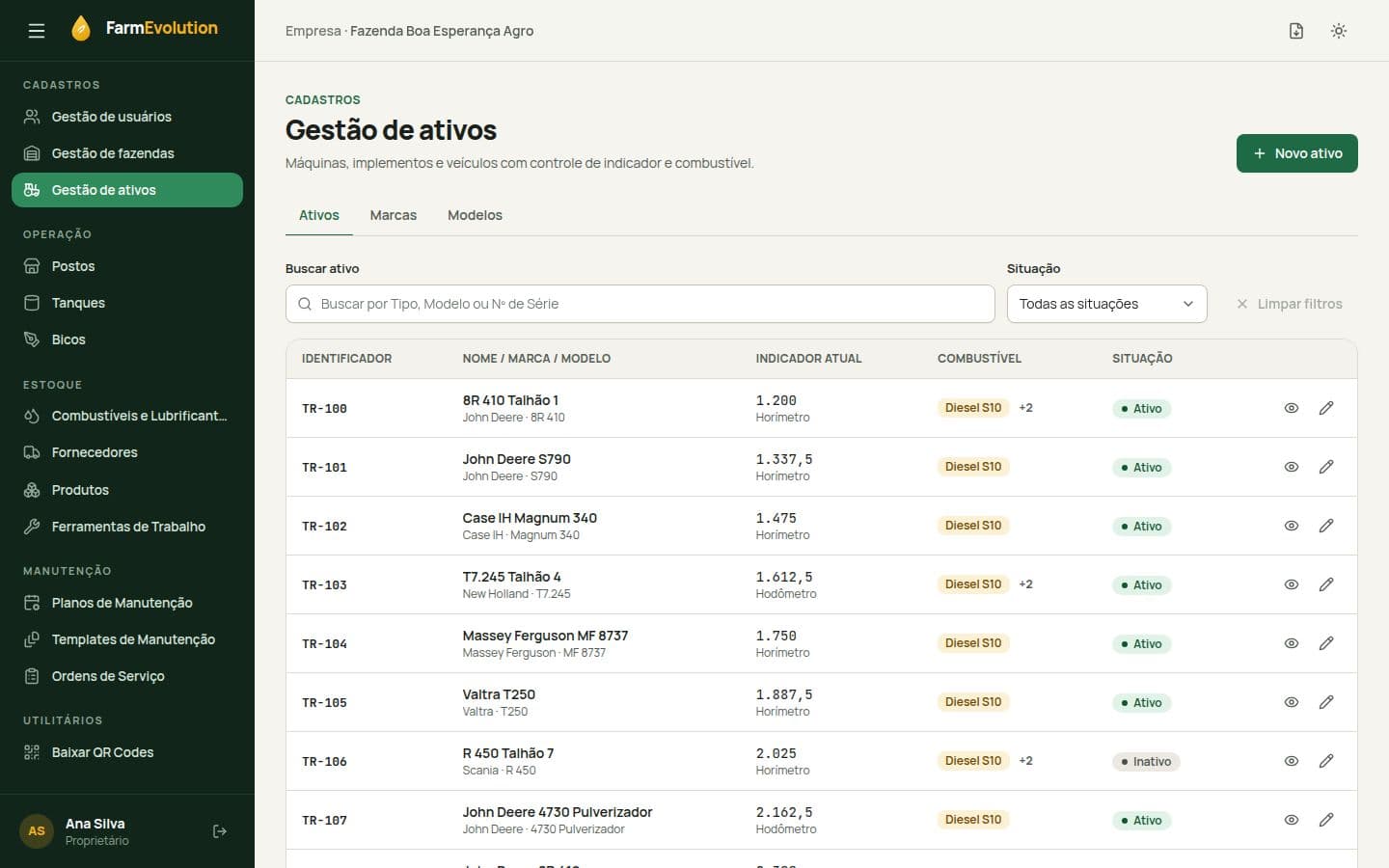This screenshot has width=1389, height=868.
Task: Open the Modelos tab
Action: [475, 215]
